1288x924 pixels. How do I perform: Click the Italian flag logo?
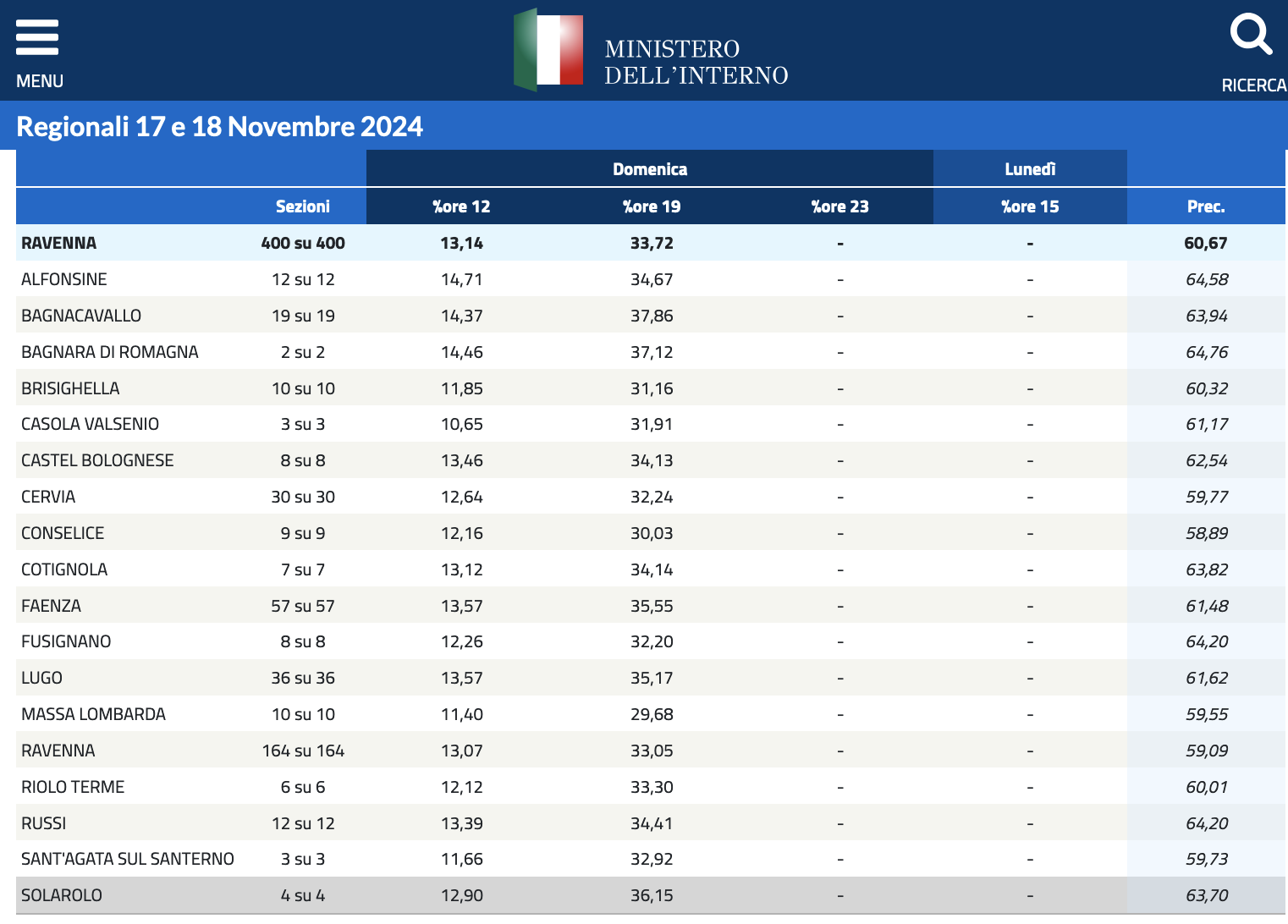(548, 49)
